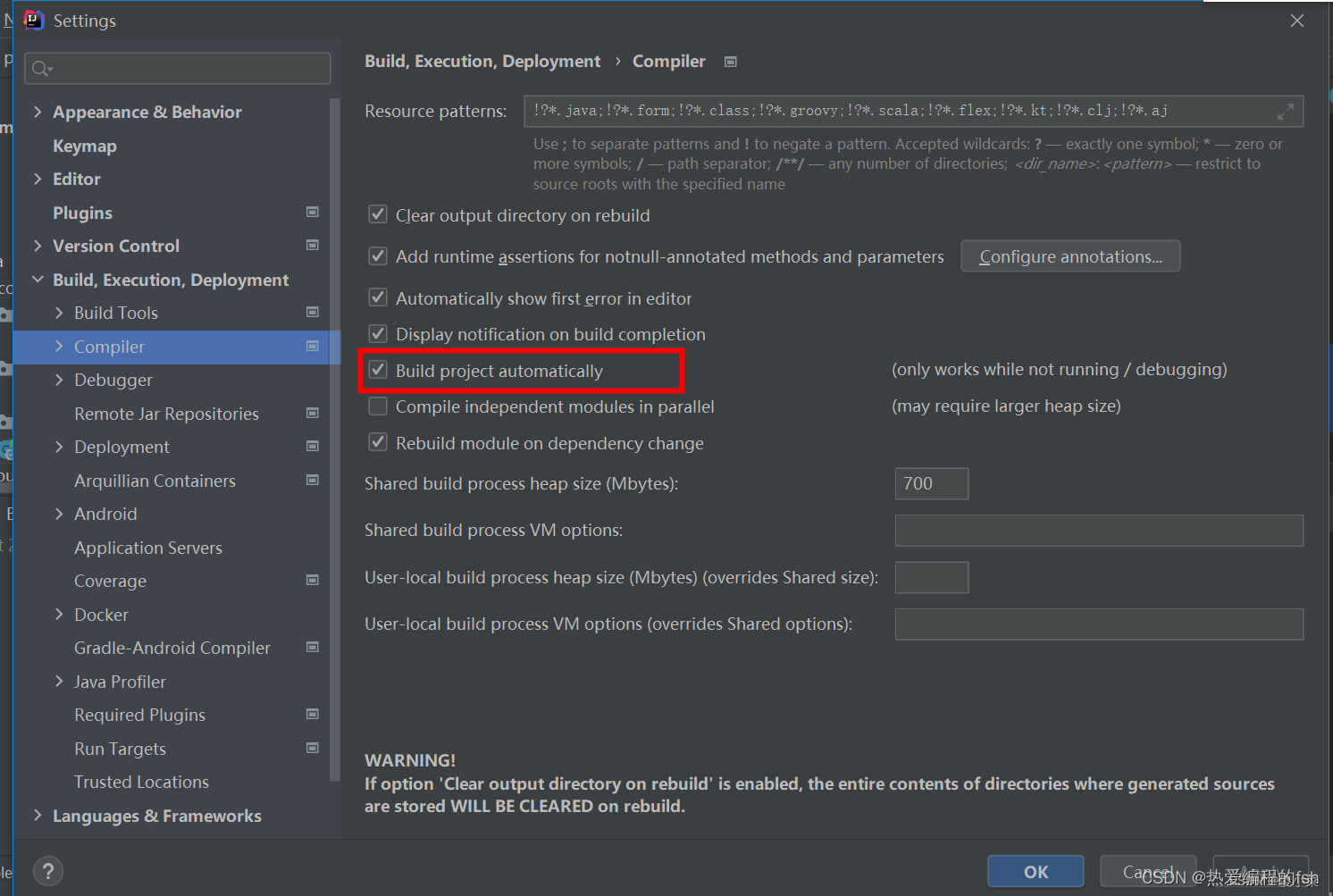1333x896 pixels.
Task: Open the Plugins settings page
Action: click(82, 213)
